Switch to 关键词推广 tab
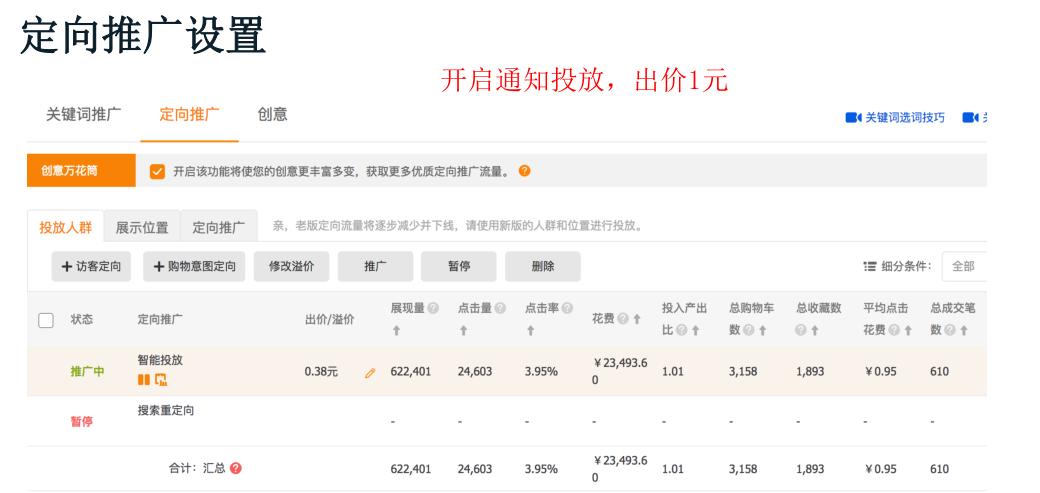This screenshot has height=493, width=1040. coord(84,114)
